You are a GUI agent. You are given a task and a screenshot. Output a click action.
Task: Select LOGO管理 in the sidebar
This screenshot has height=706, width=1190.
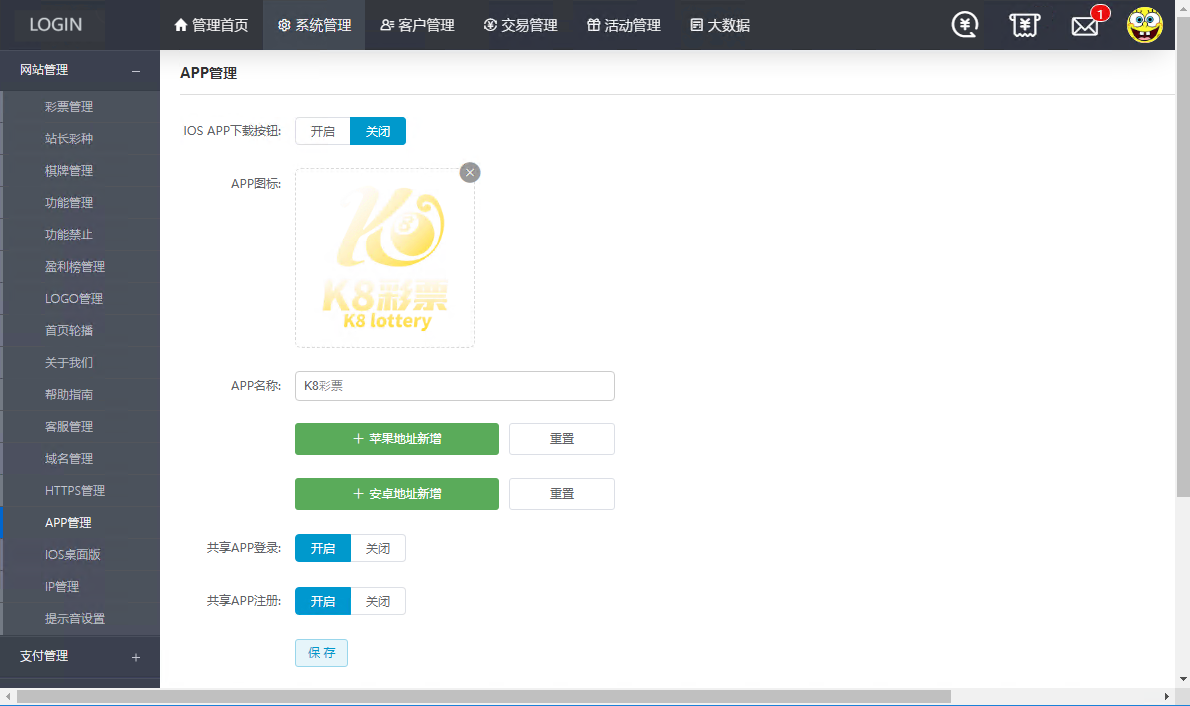74,299
